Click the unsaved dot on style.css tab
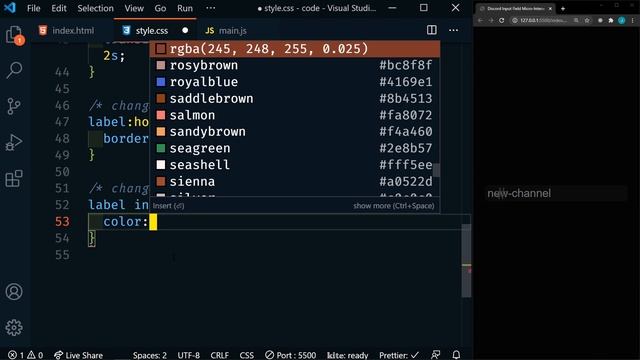 pyautogui.click(x=185, y=31)
